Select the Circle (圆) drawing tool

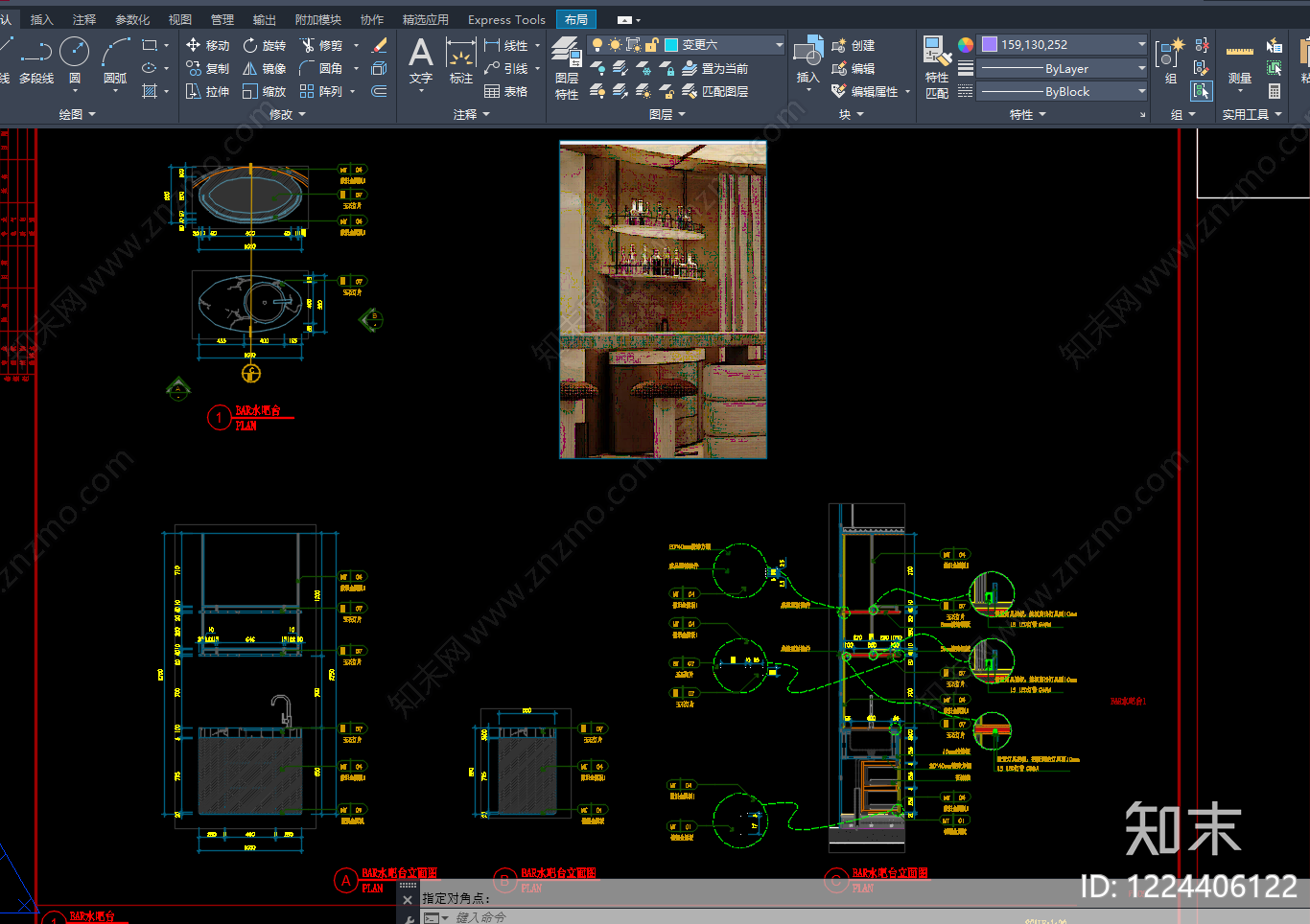pos(75,61)
